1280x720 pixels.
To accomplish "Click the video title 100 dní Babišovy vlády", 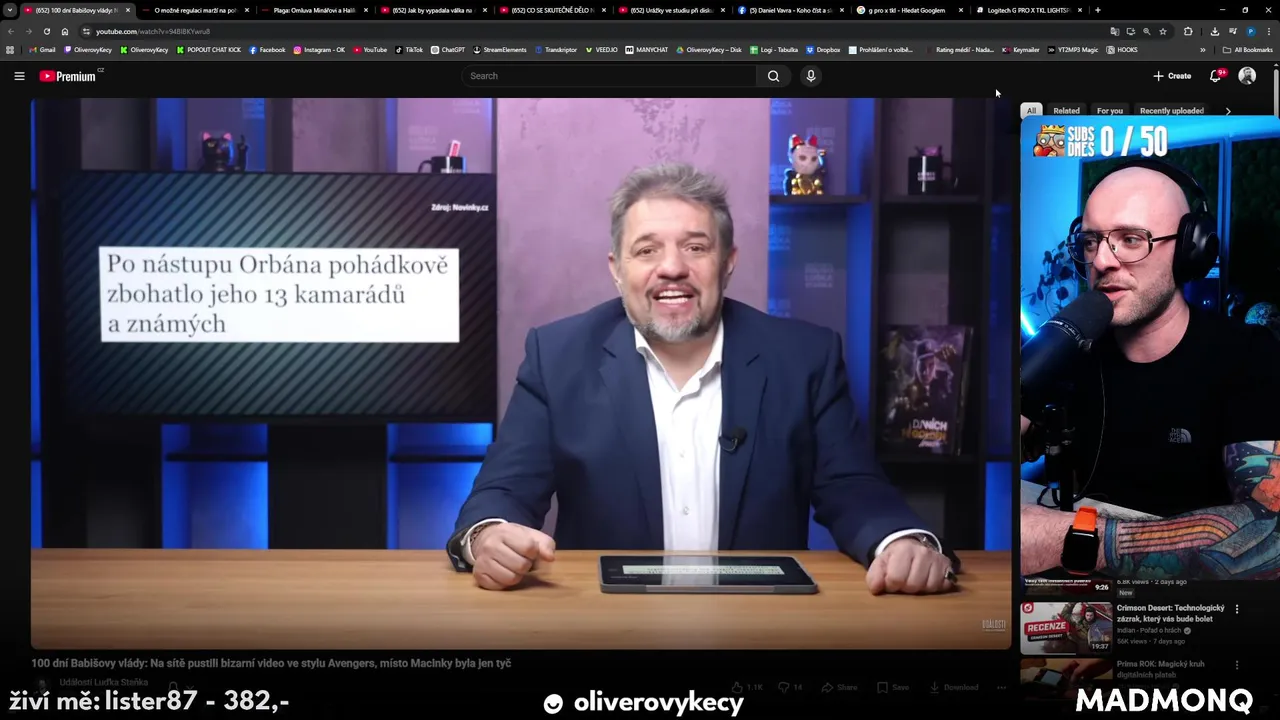I will (271, 663).
